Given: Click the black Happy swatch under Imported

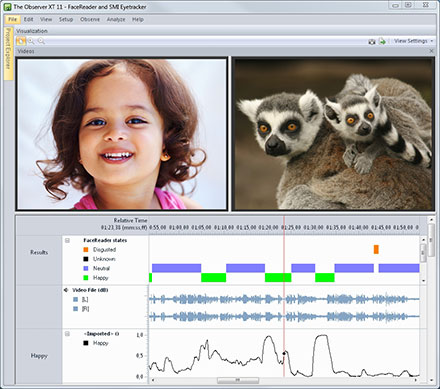Looking at the screenshot, I should pos(86,343).
